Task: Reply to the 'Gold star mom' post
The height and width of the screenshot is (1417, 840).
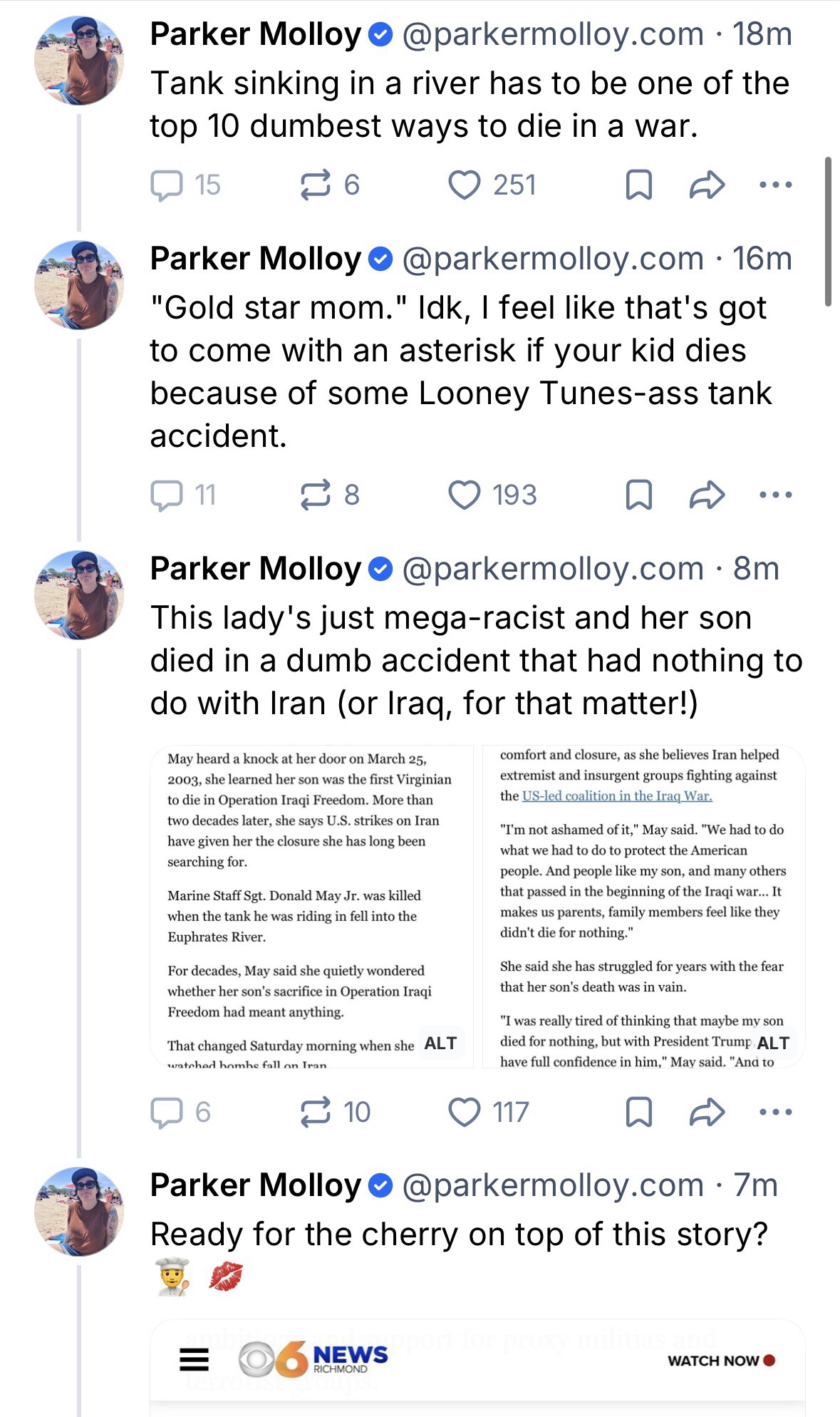Action: (x=166, y=495)
